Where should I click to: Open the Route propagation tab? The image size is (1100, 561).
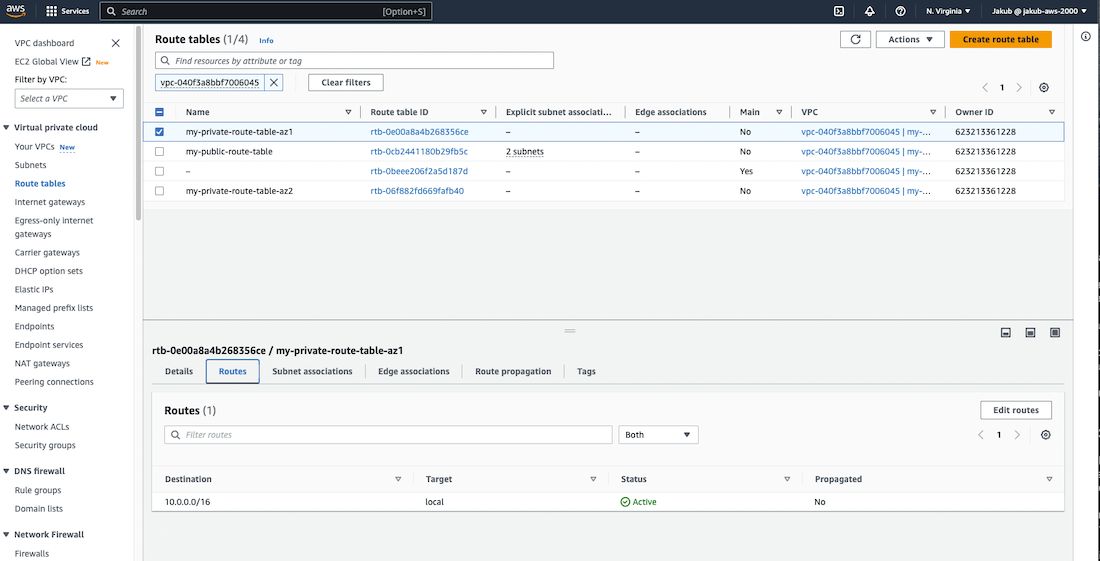pos(513,371)
